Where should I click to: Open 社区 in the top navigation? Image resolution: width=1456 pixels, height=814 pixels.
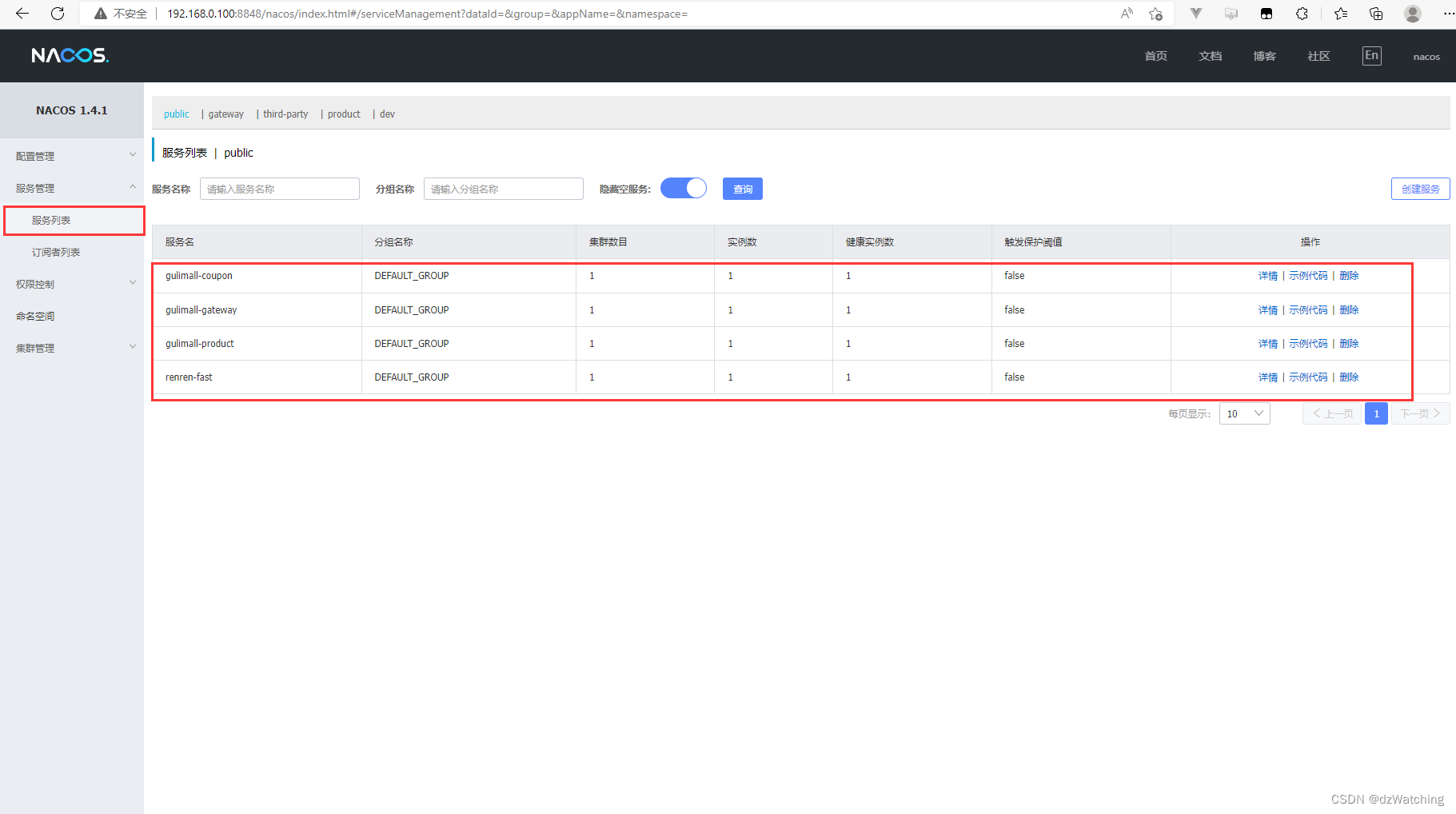pyautogui.click(x=1319, y=56)
